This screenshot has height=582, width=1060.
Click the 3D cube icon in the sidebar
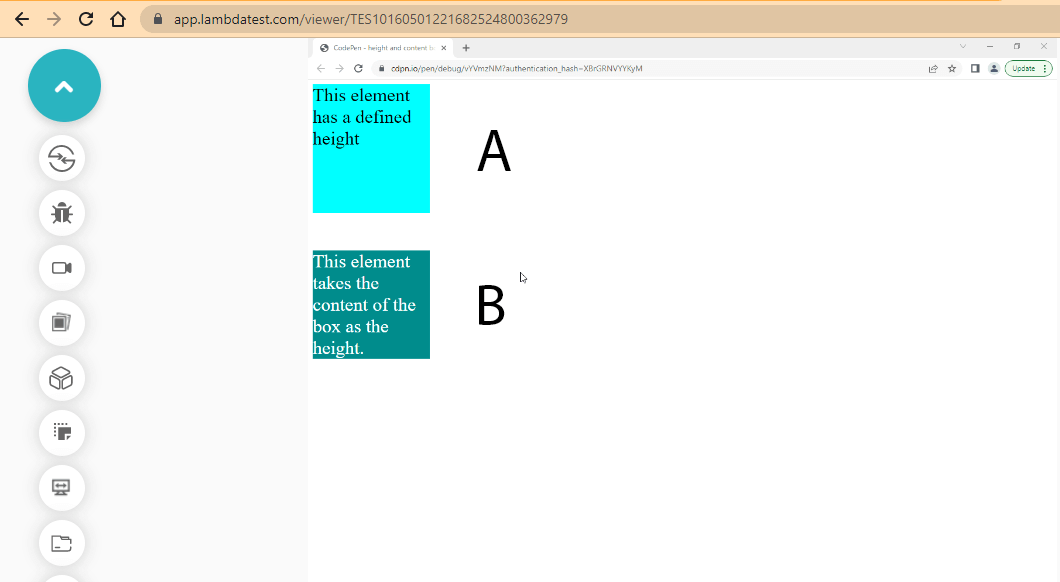click(x=62, y=378)
